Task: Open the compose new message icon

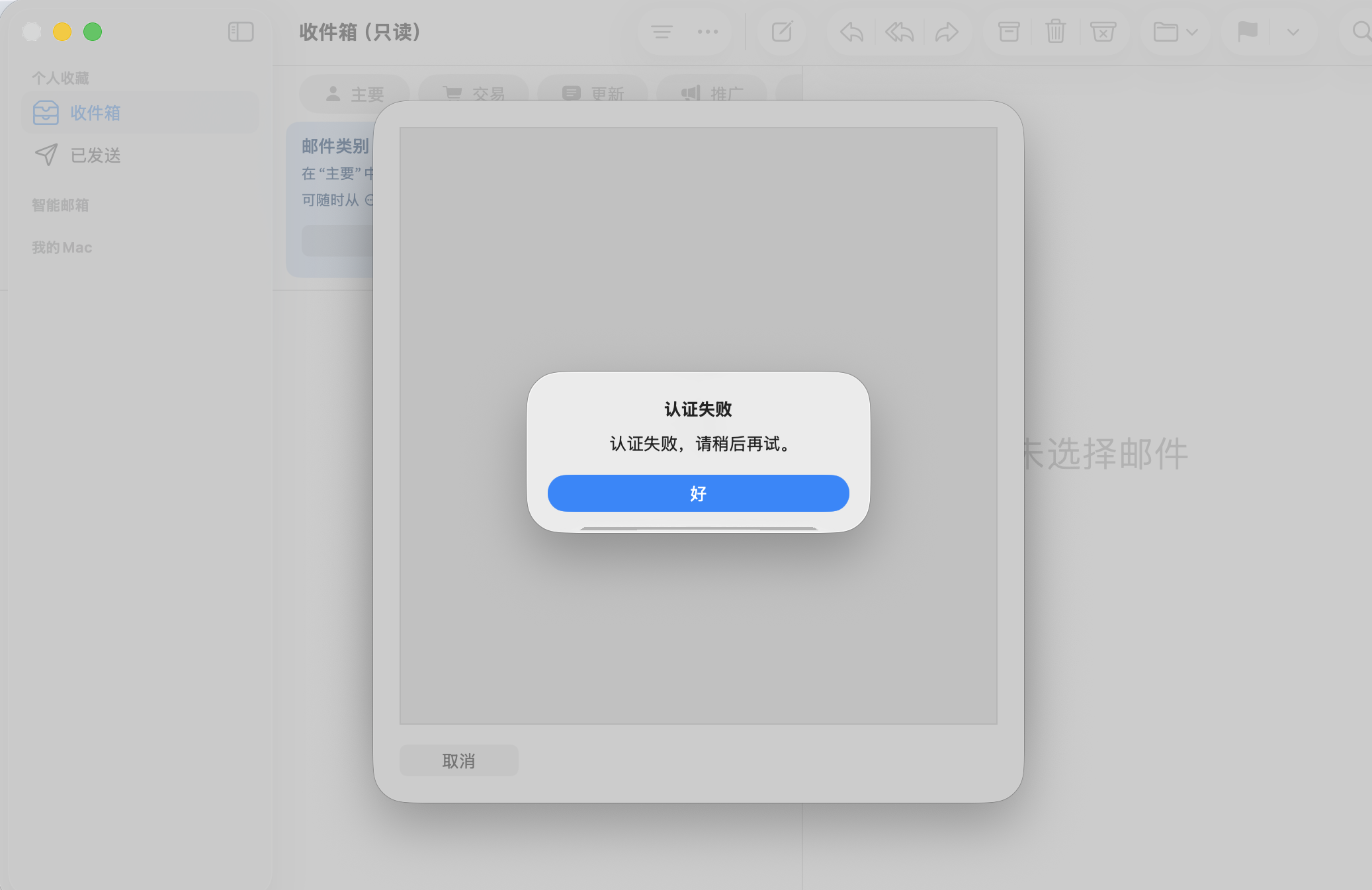Action: coord(783,31)
